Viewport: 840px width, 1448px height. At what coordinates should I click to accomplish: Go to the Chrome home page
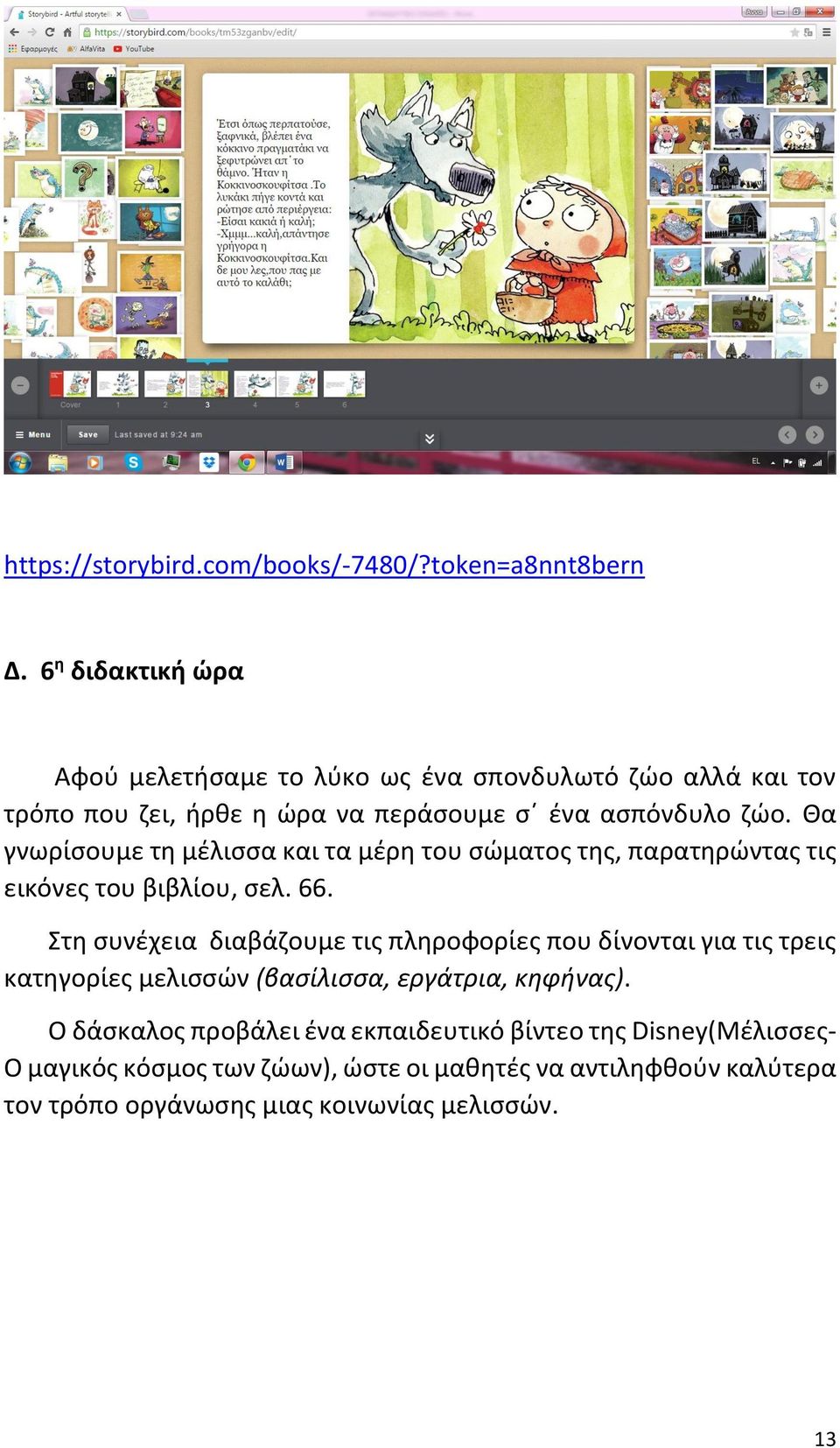pos(67,32)
